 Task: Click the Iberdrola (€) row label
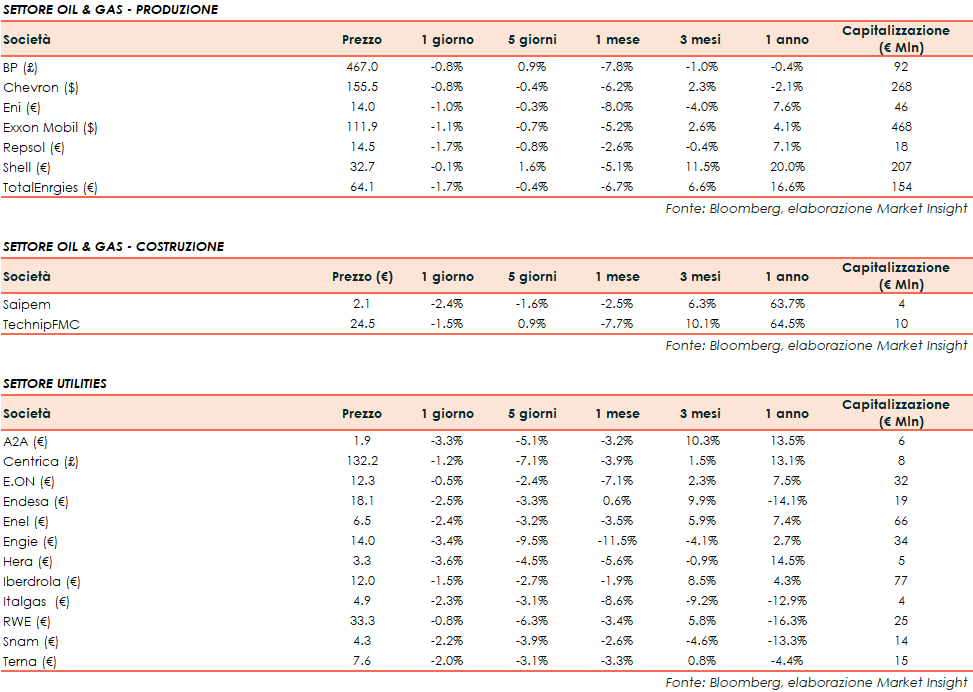pos(42,581)
